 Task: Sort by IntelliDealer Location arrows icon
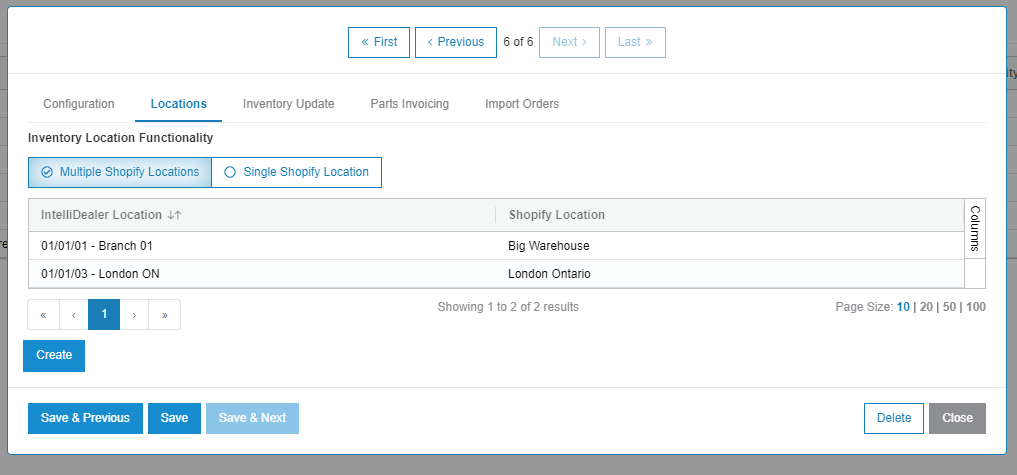174,215
